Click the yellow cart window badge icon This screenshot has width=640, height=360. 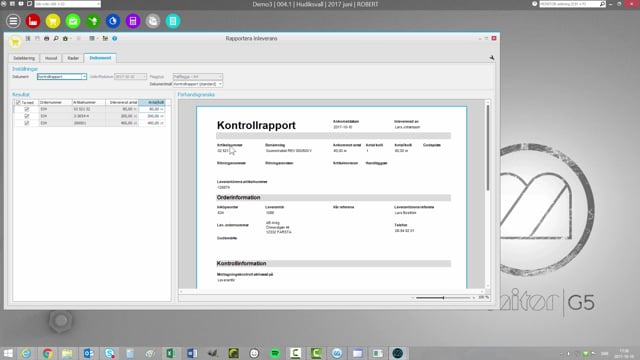point(15,42)
